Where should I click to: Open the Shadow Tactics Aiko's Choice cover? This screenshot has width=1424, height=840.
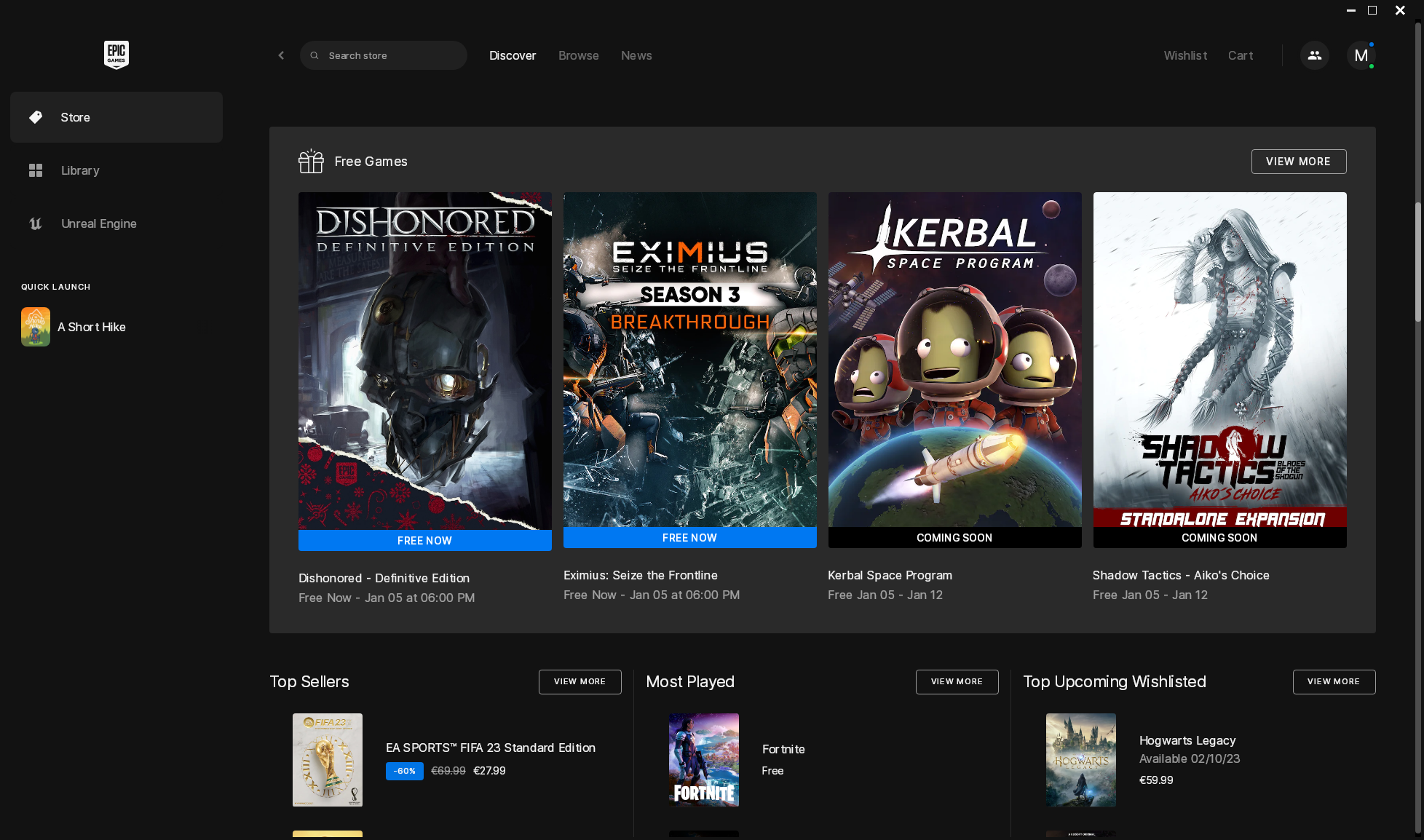click(x=1220, y=360)
